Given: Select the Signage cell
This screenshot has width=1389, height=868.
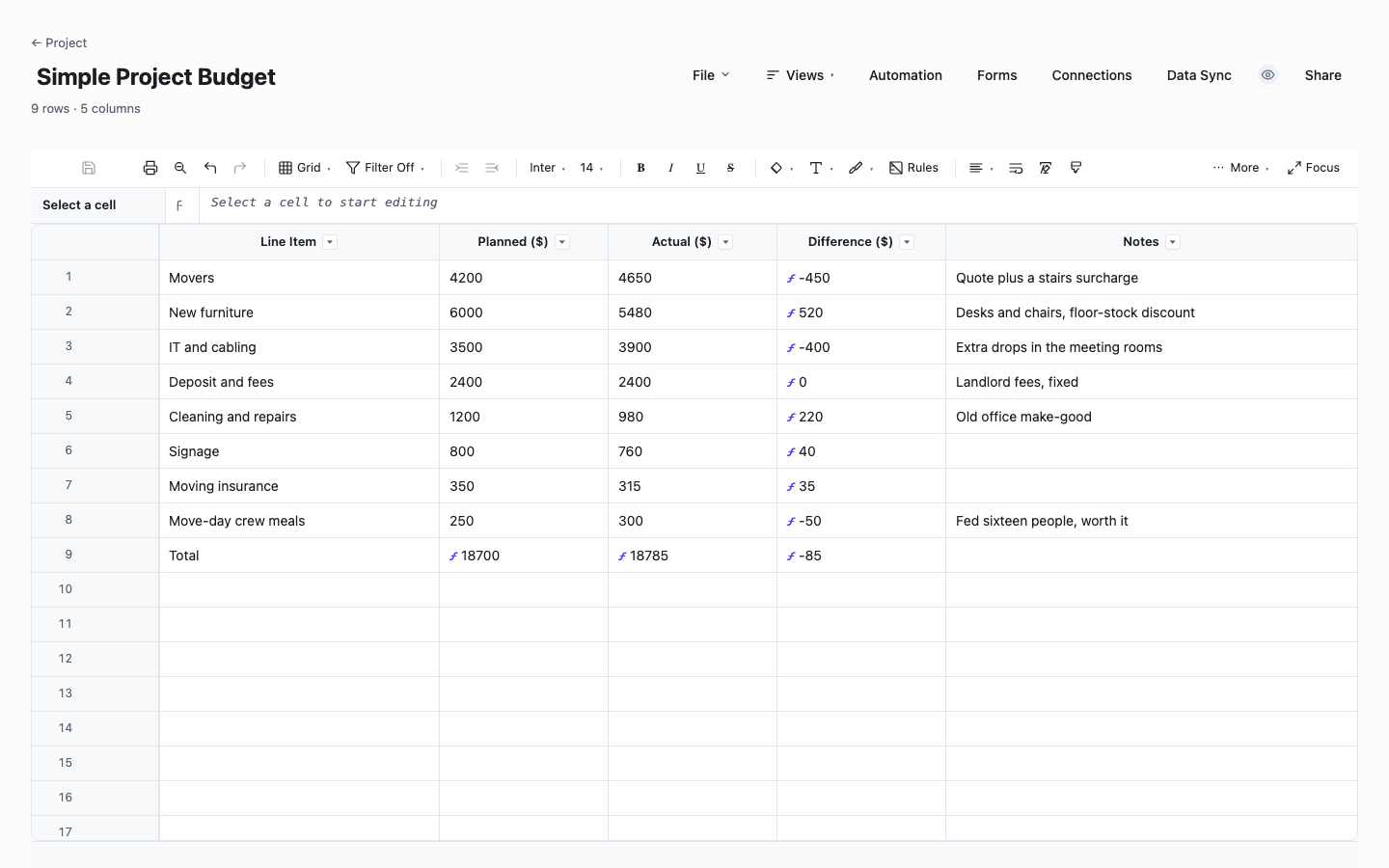Looking at the screenshot, I should point(299,451).
